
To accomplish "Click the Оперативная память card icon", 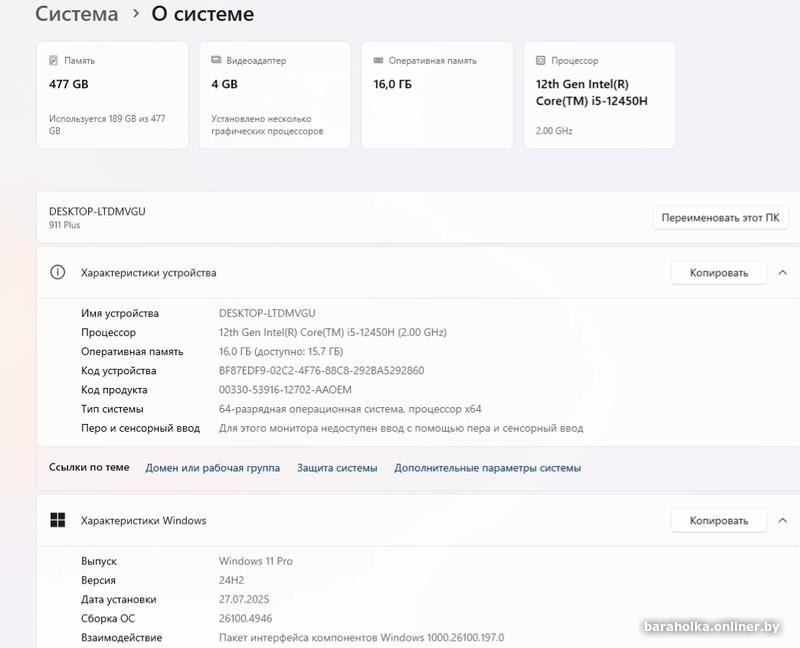I will [x=378, y=60].
